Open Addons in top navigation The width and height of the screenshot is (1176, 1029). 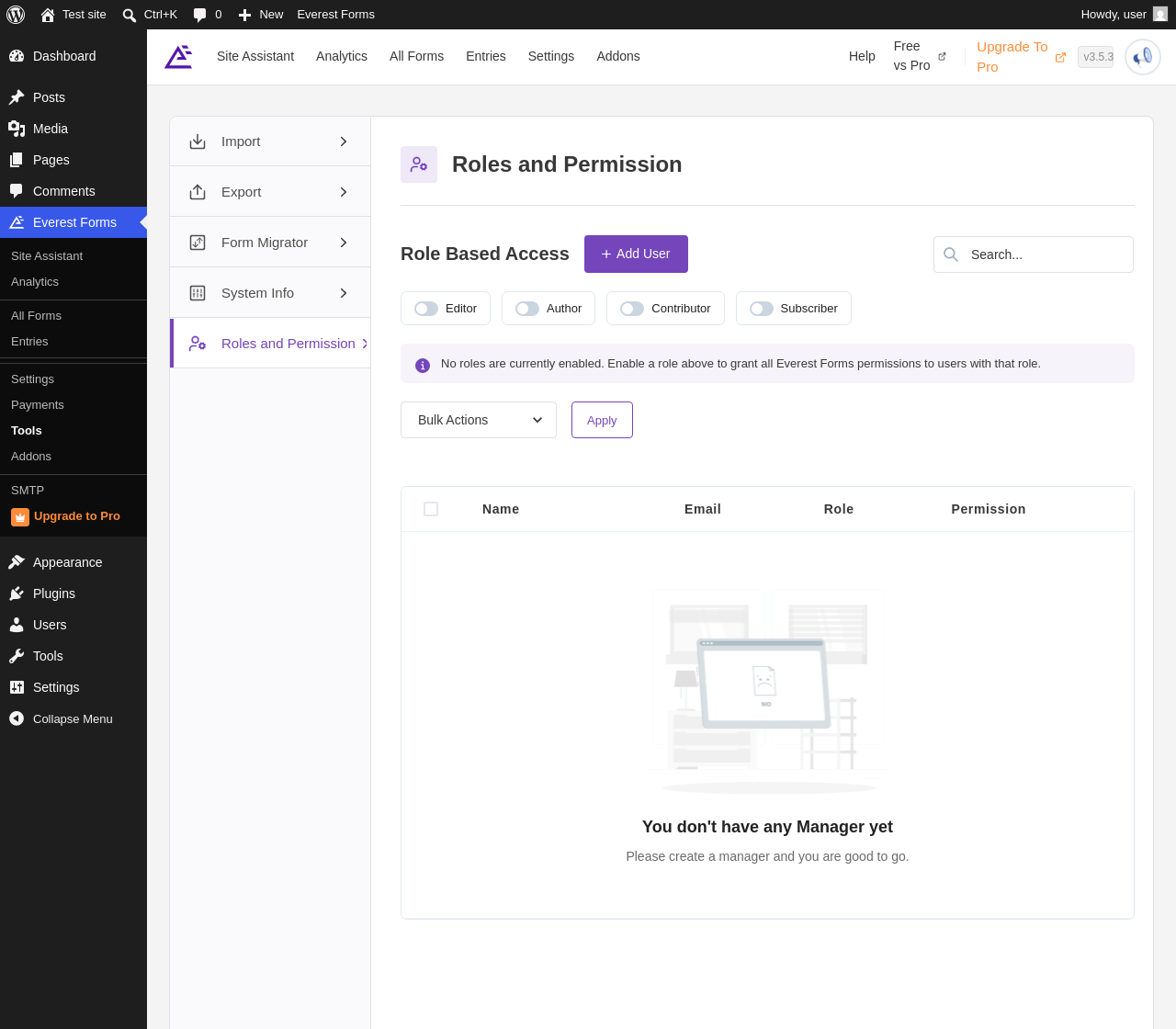coord(618,56)
